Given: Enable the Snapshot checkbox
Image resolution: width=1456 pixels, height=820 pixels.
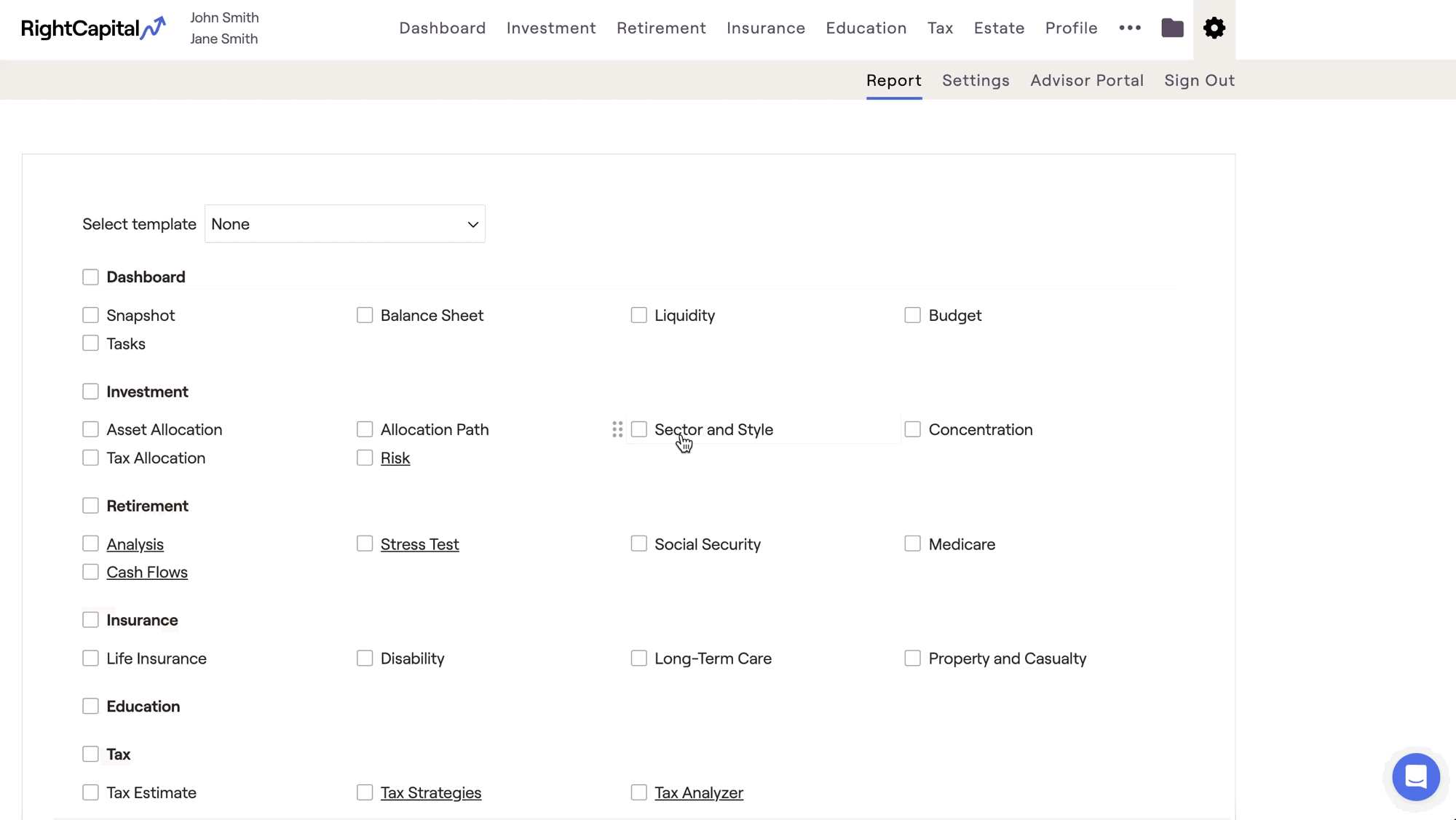Looking at the screenshot, I should point(90,315).
